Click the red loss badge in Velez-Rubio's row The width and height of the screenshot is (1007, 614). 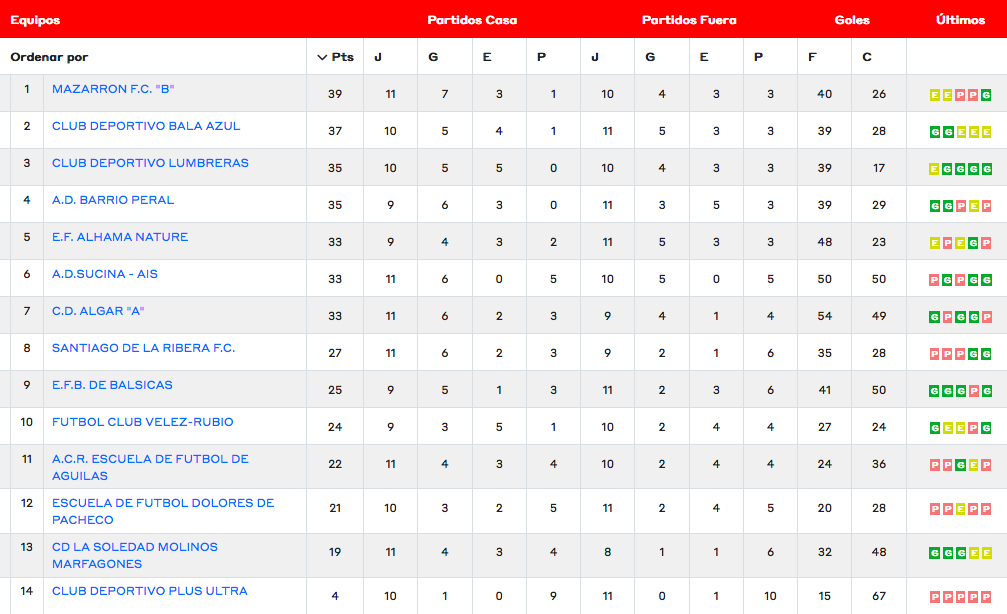pyautogui.click(x=973, y=428)
